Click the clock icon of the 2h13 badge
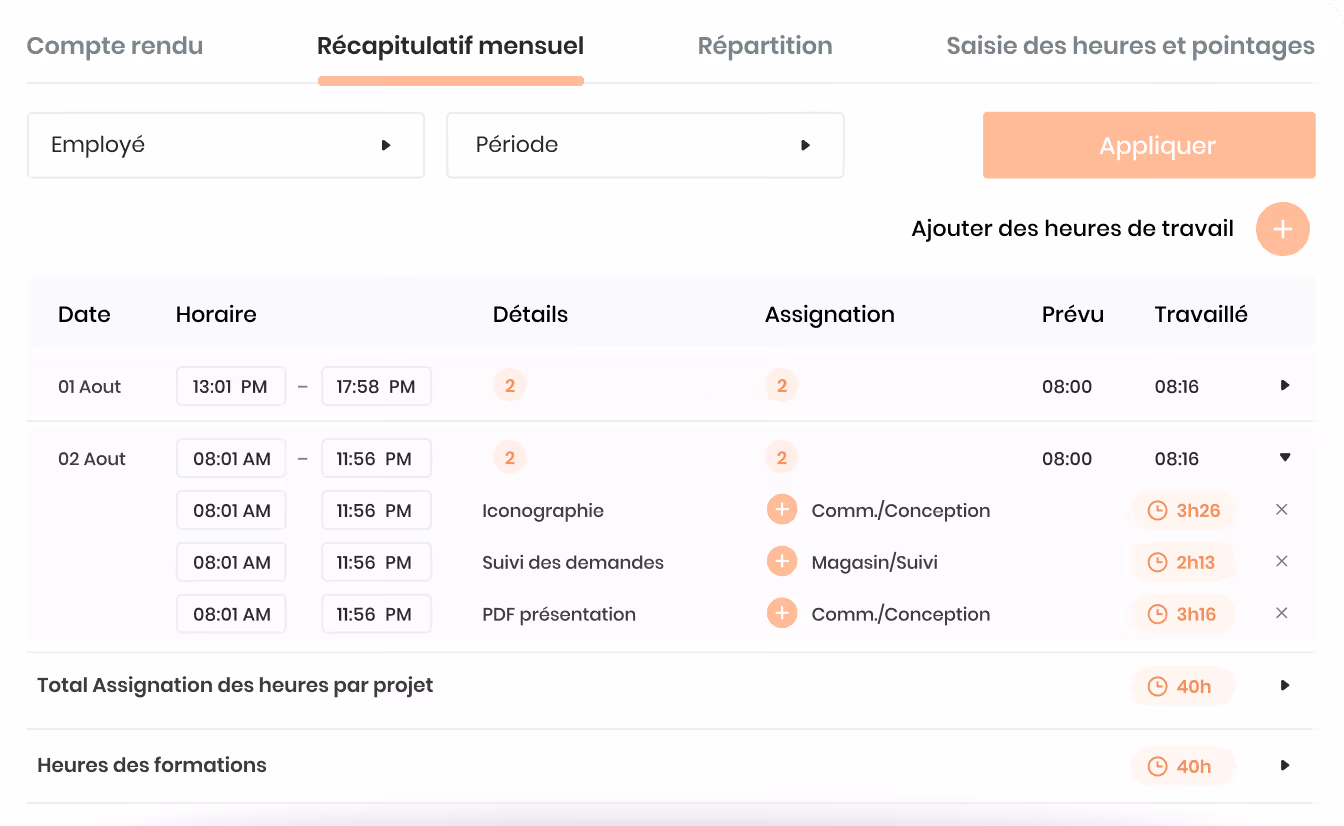The height and width of the screenshot is (826, 1344). [x=1157, y=563]
